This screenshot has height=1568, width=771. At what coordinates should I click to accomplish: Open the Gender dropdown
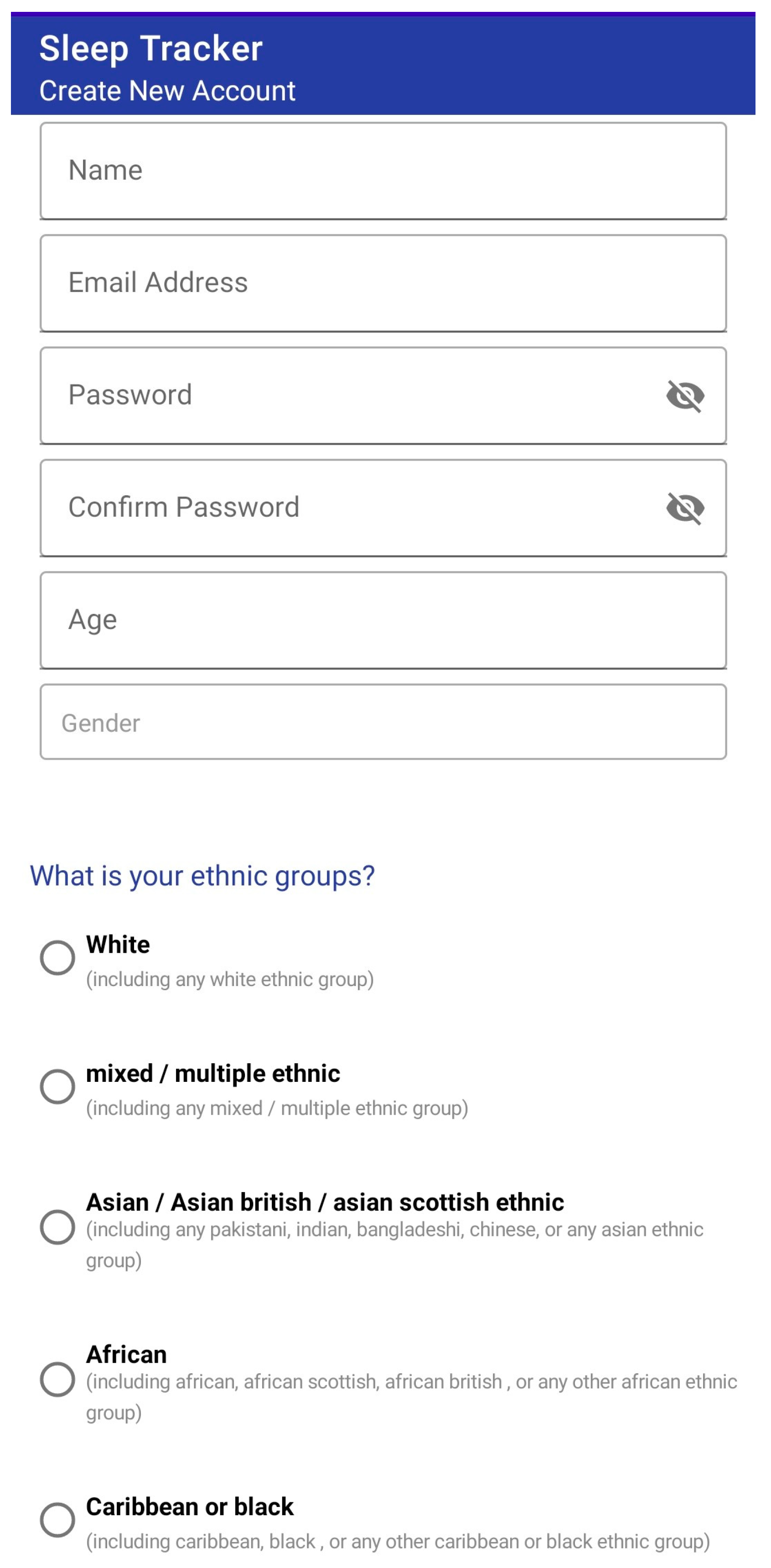coord(383,722)
